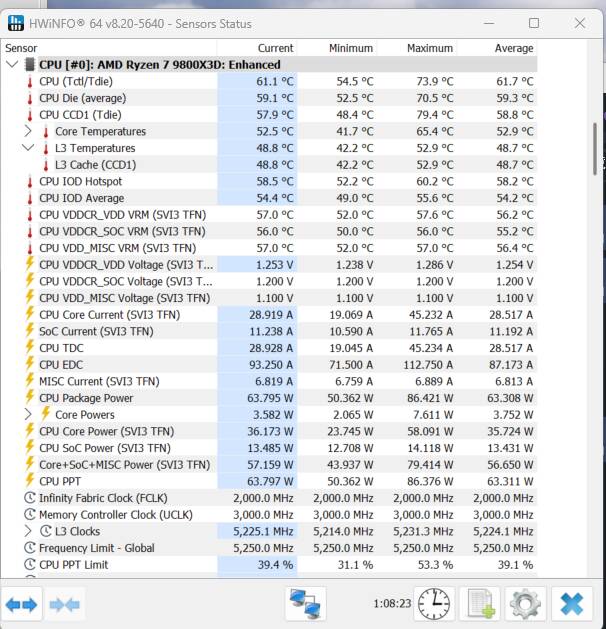Click the 3,000.0 MHz average UCLK value

click(503, 514)
